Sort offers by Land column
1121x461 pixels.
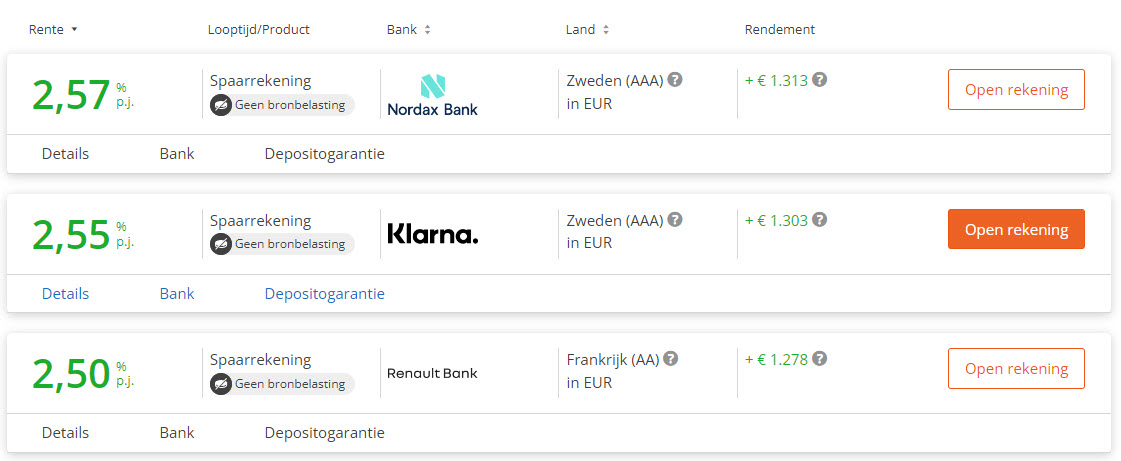point(587,30)
